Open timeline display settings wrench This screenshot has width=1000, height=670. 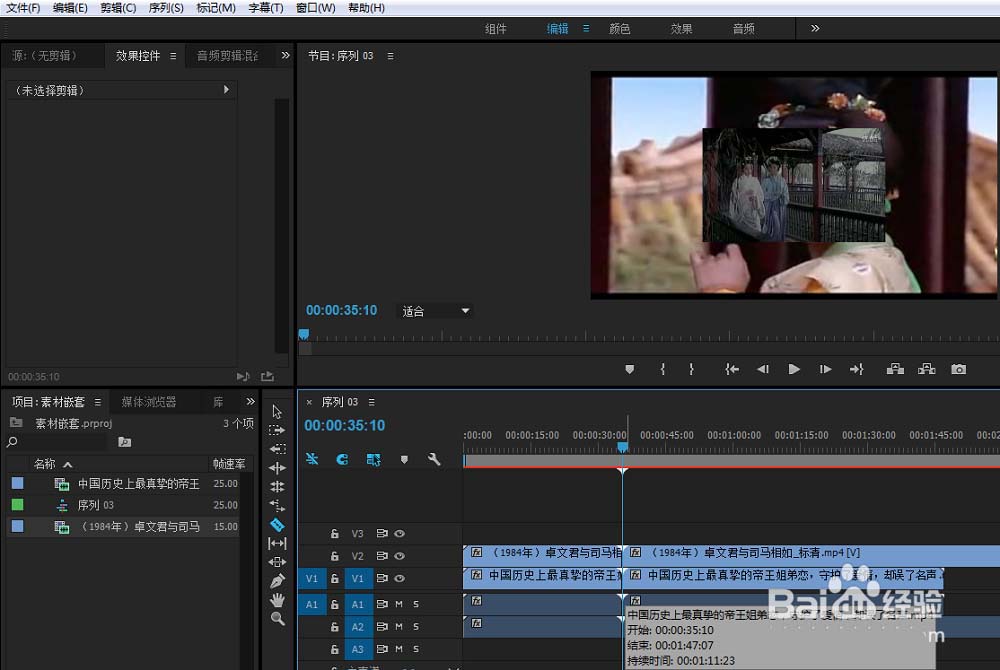click(x=434, y=459)
